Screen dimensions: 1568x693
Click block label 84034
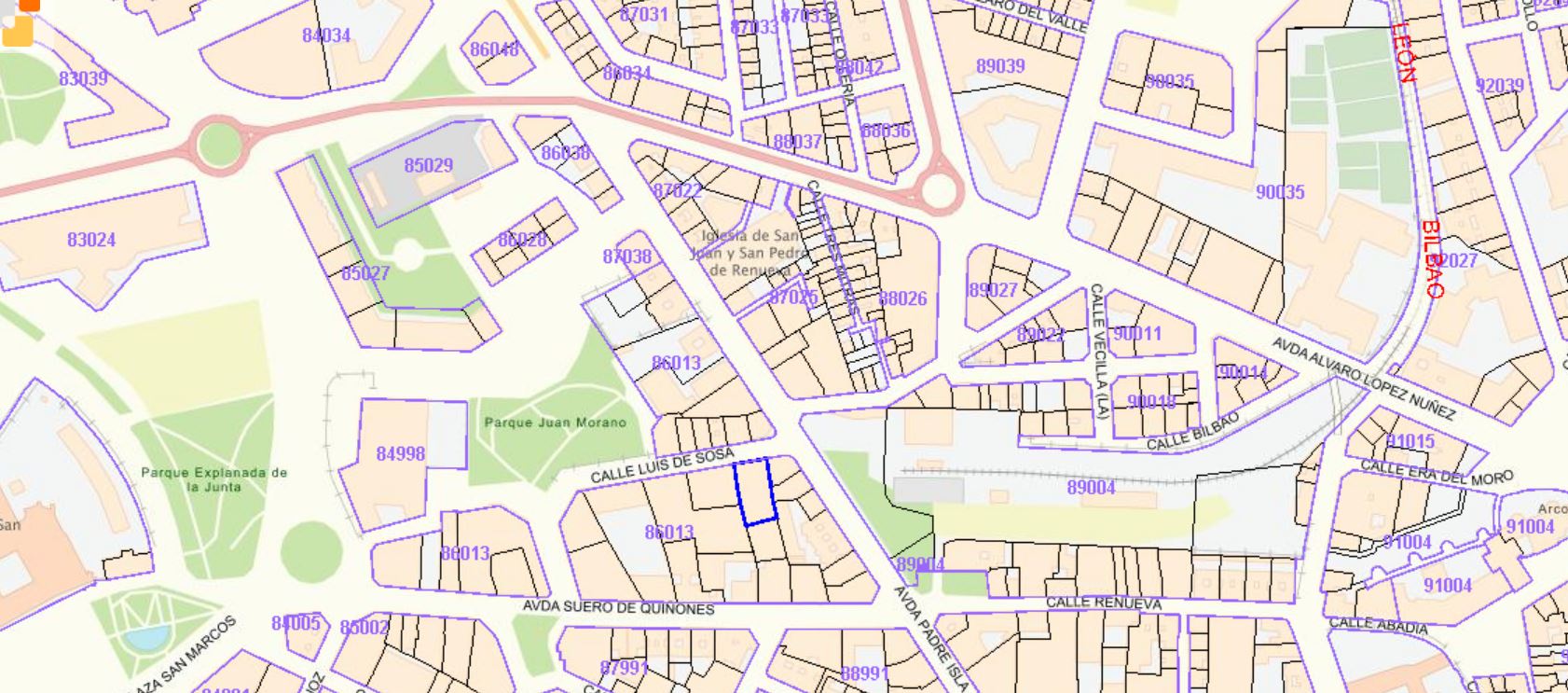click(325, 35)
